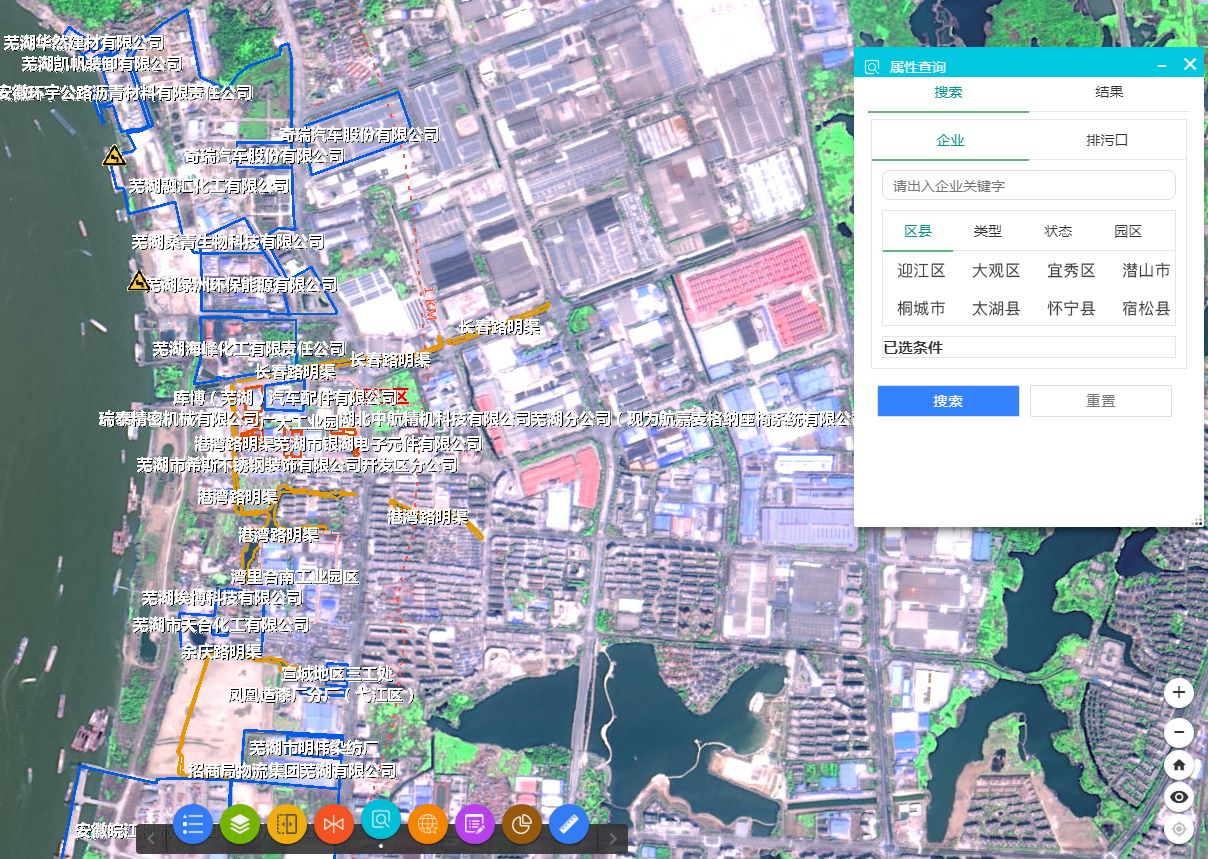Click map label 余庆路明渠
Viewport: 1208px width, 859px height.
pyautogui.click(x=221, y=652)
